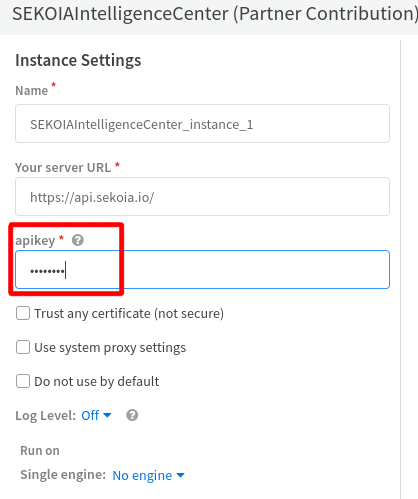Check Use system proxy settings
The image size is (418, 499).
[23, 347]
